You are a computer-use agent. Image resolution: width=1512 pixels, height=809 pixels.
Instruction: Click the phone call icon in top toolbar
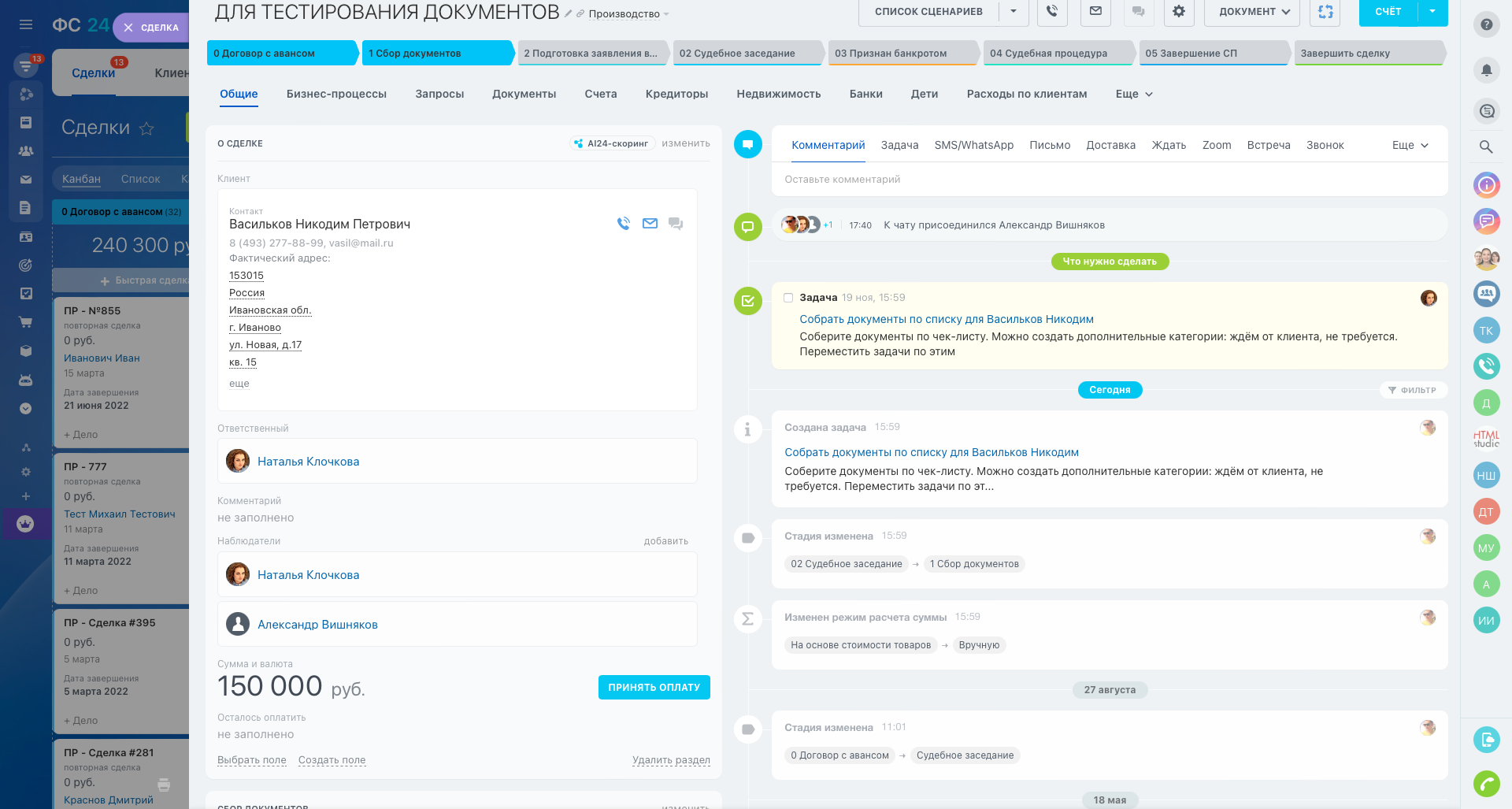click(1052, 12)
